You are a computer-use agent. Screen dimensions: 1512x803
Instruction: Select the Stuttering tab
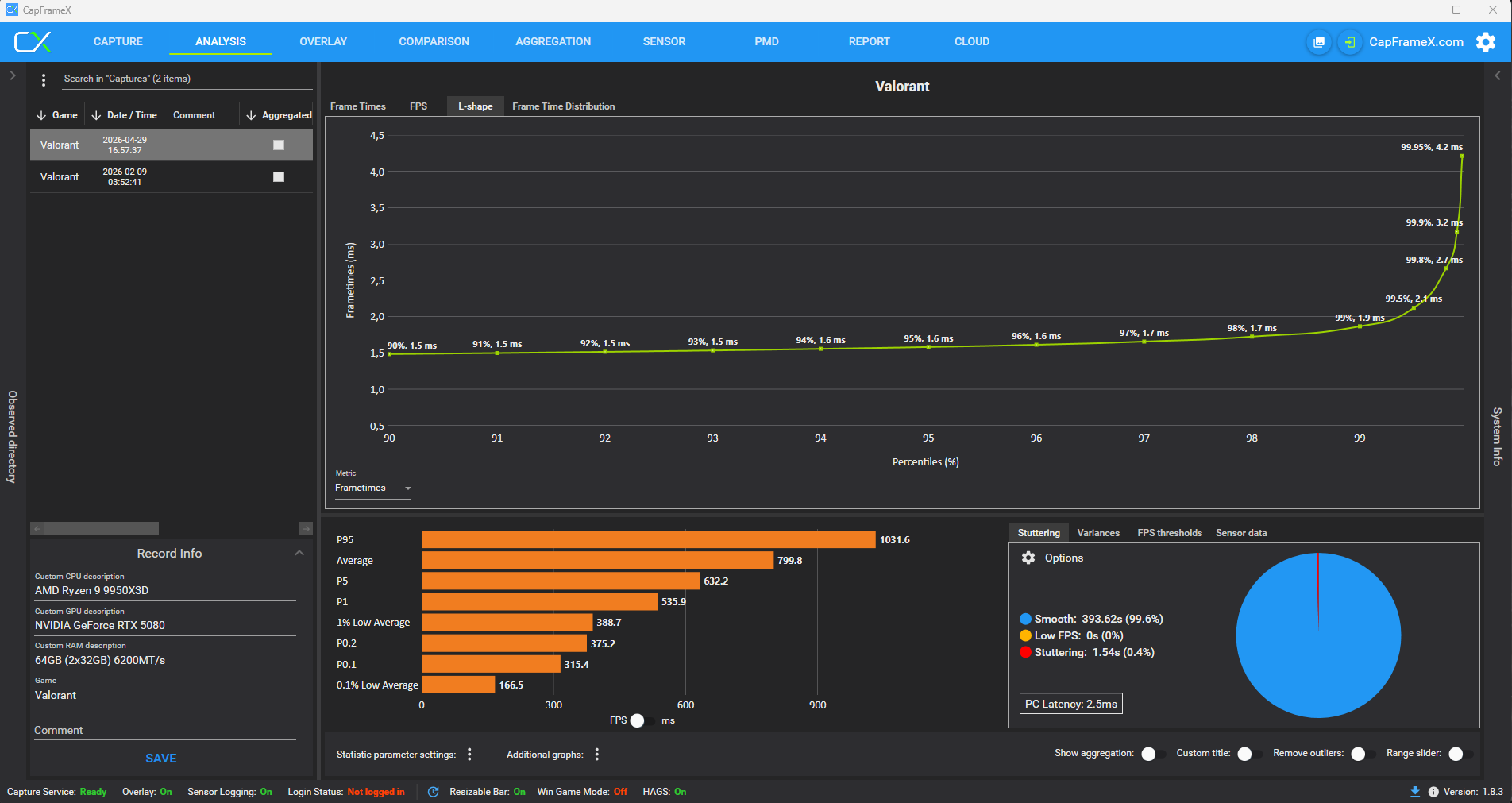[1039, 533]
